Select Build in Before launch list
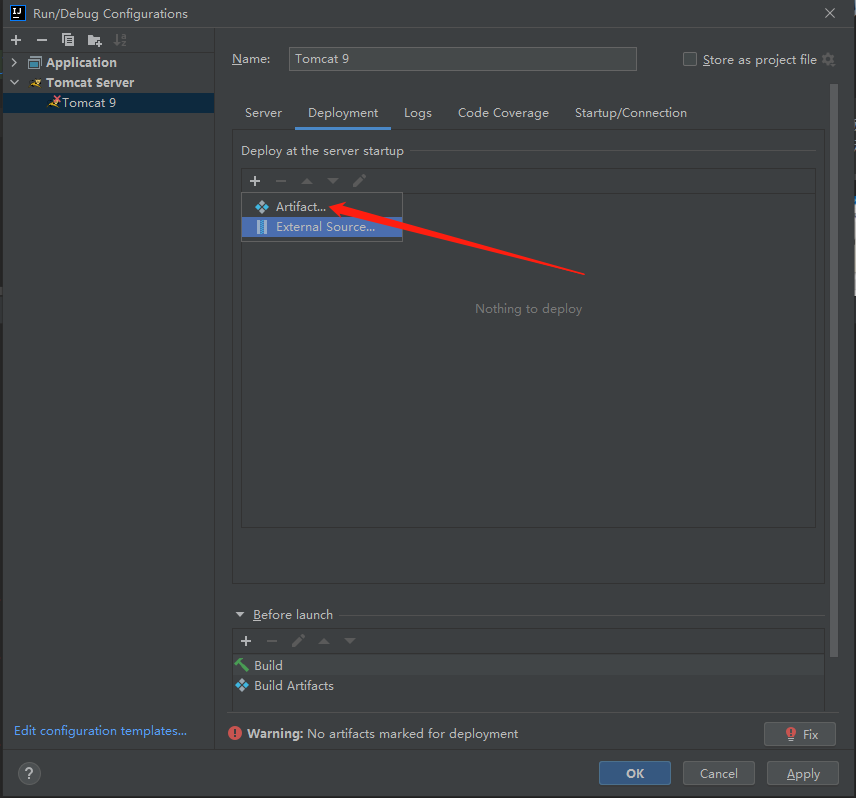 point(528,665)
